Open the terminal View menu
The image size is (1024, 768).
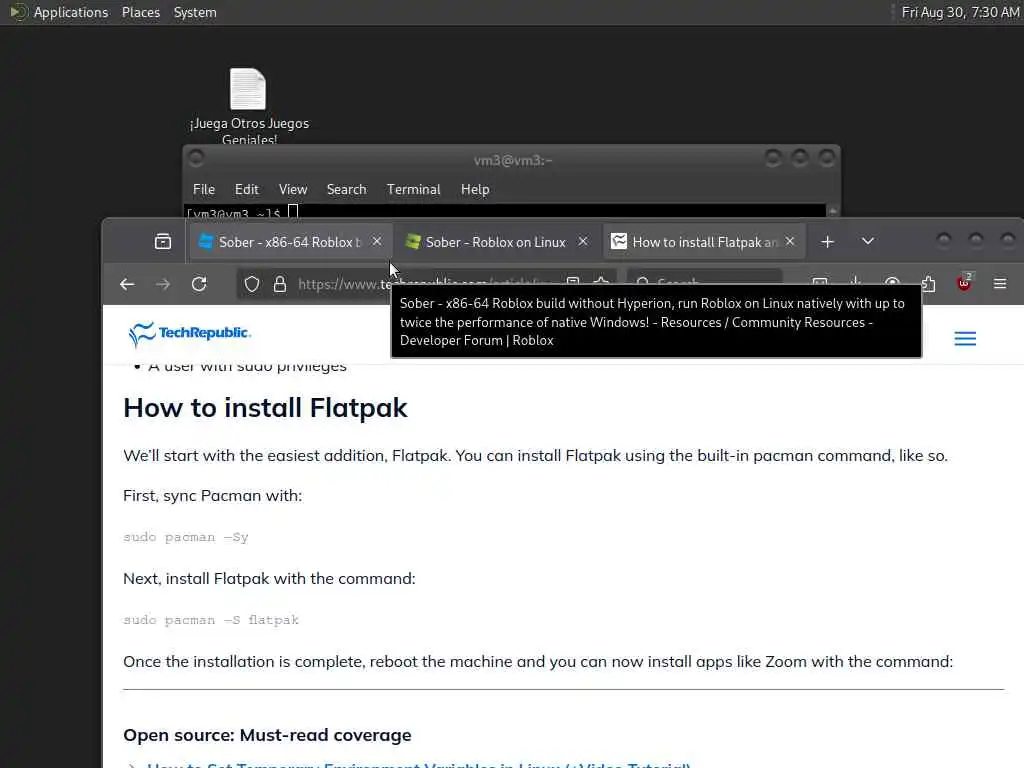click(293, 189)
